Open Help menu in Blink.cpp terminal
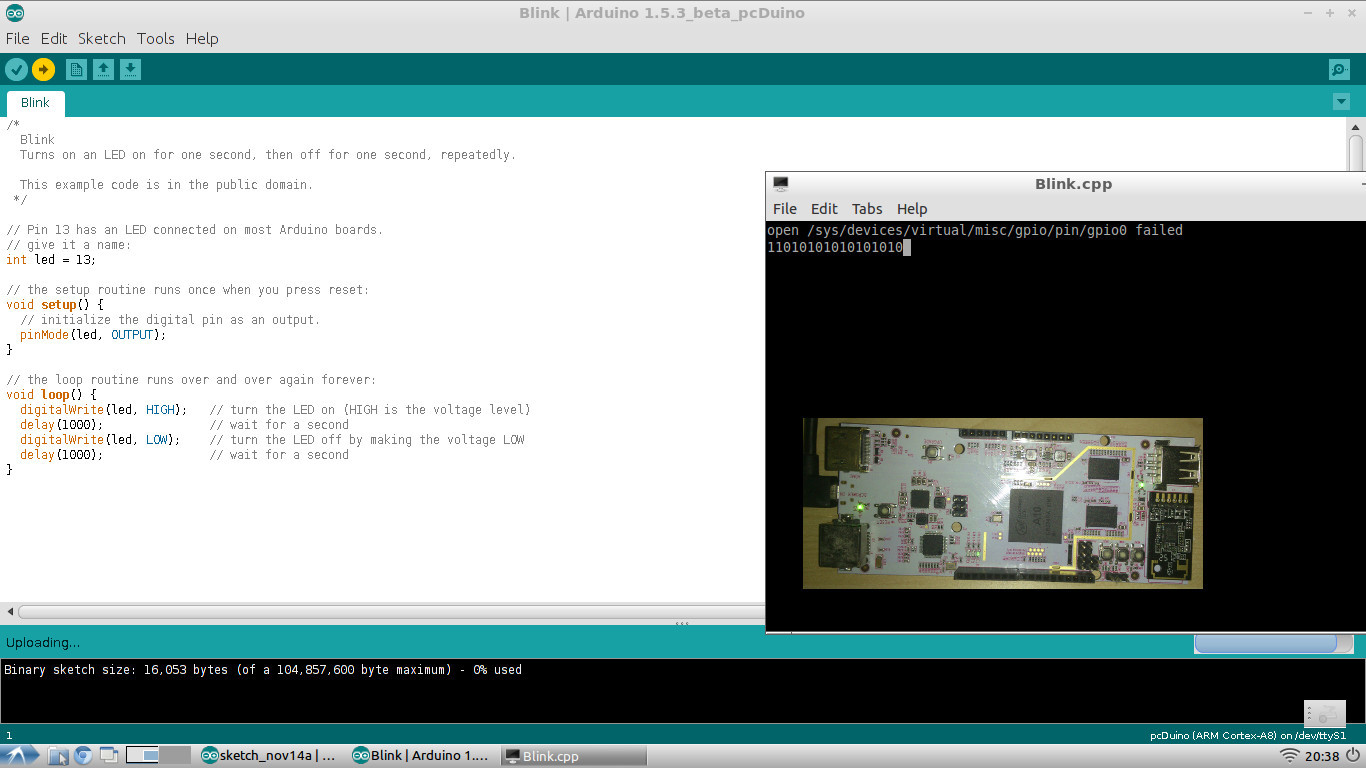The image size is (1366, 768). (912, 209)
